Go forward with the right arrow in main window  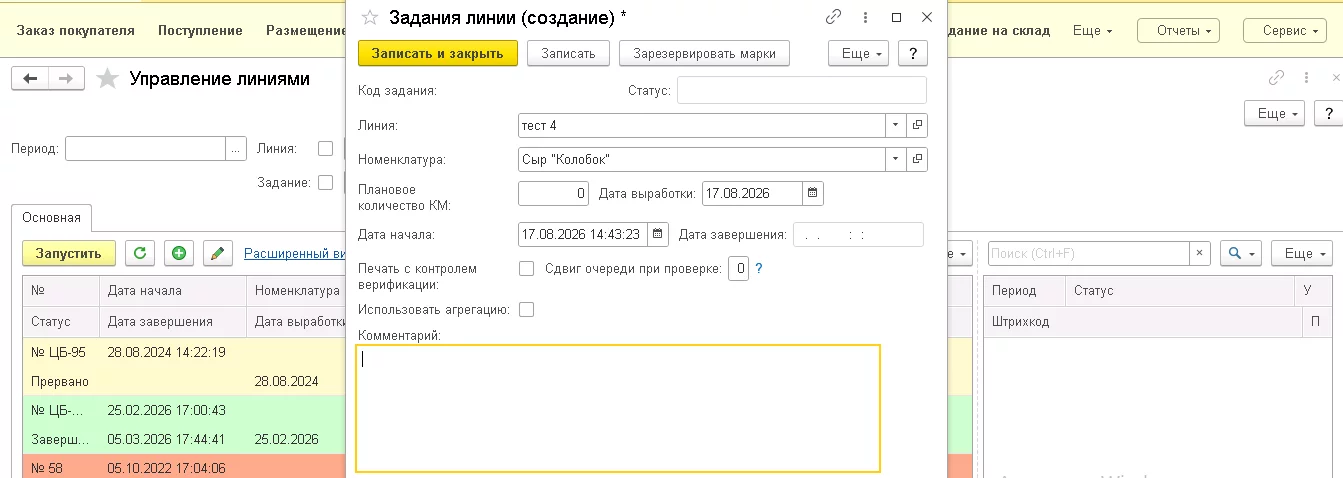coord(65,79)
